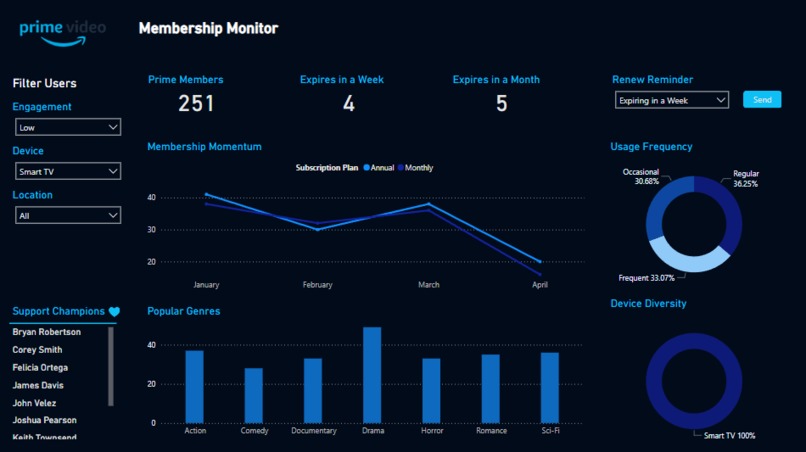Click the Frequent 33.07% donut label
The image size is (806, 452).
646,278
